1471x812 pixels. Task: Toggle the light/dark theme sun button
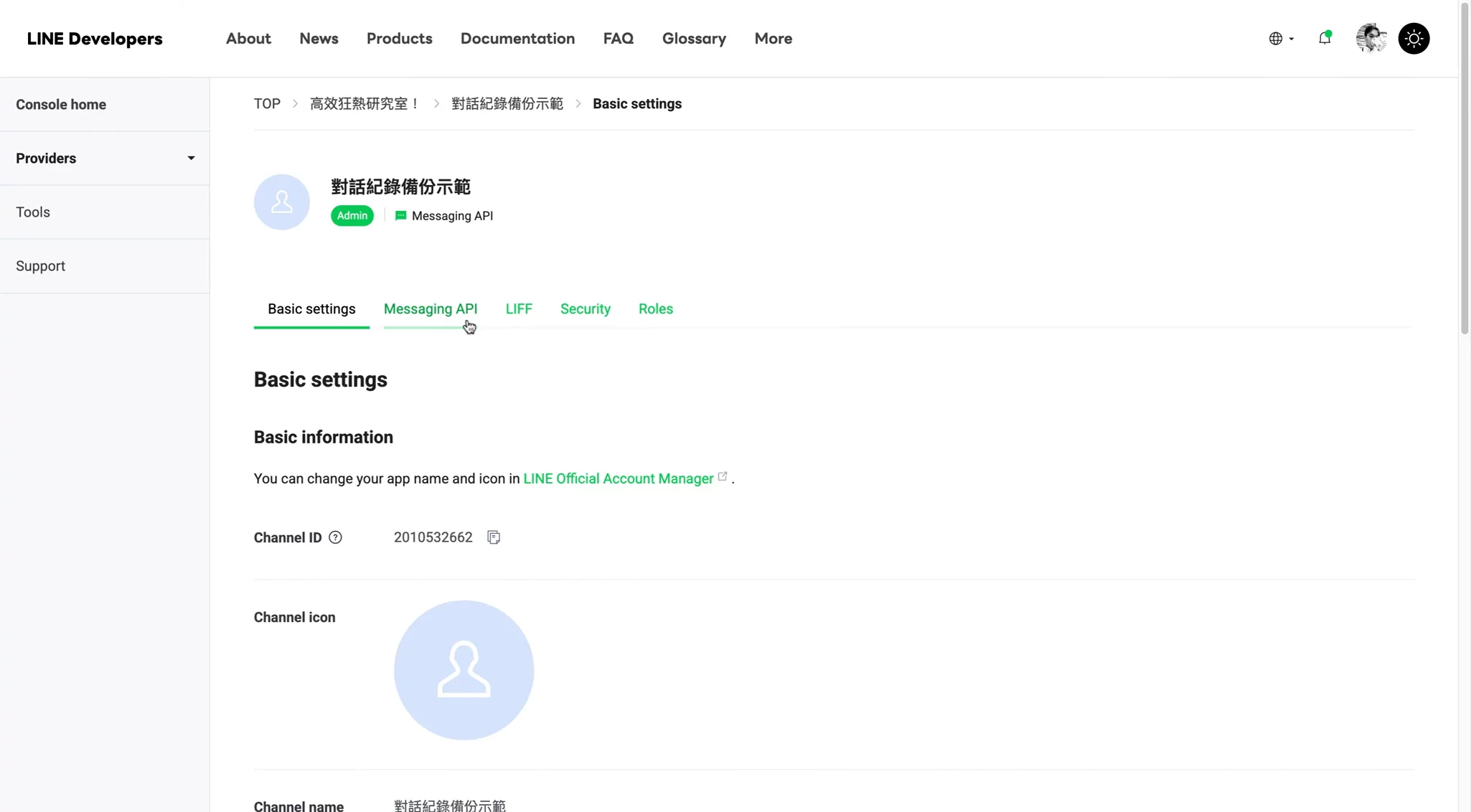[x=1414, y=39]
